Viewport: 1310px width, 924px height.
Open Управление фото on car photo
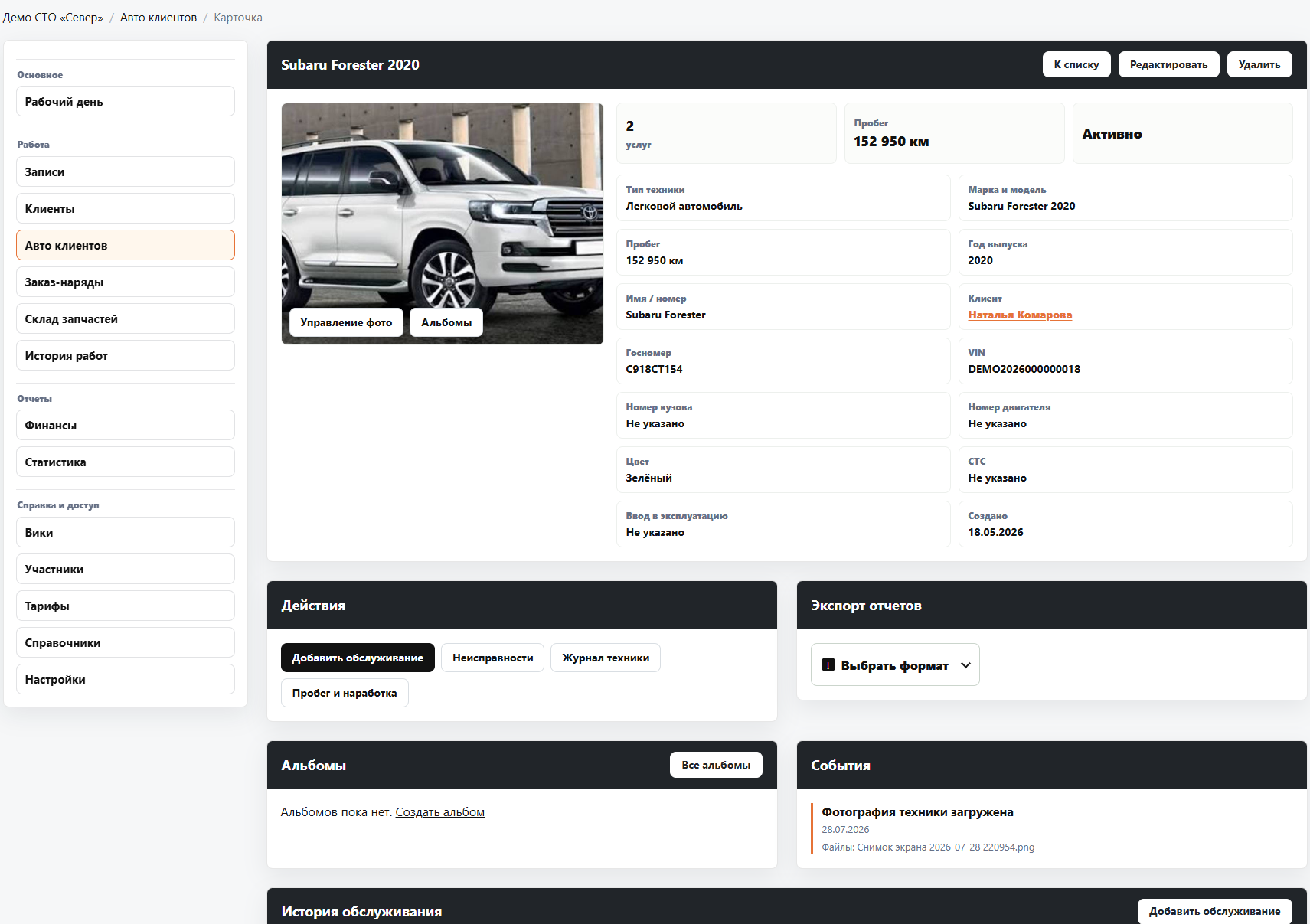(x=346, y=322)
